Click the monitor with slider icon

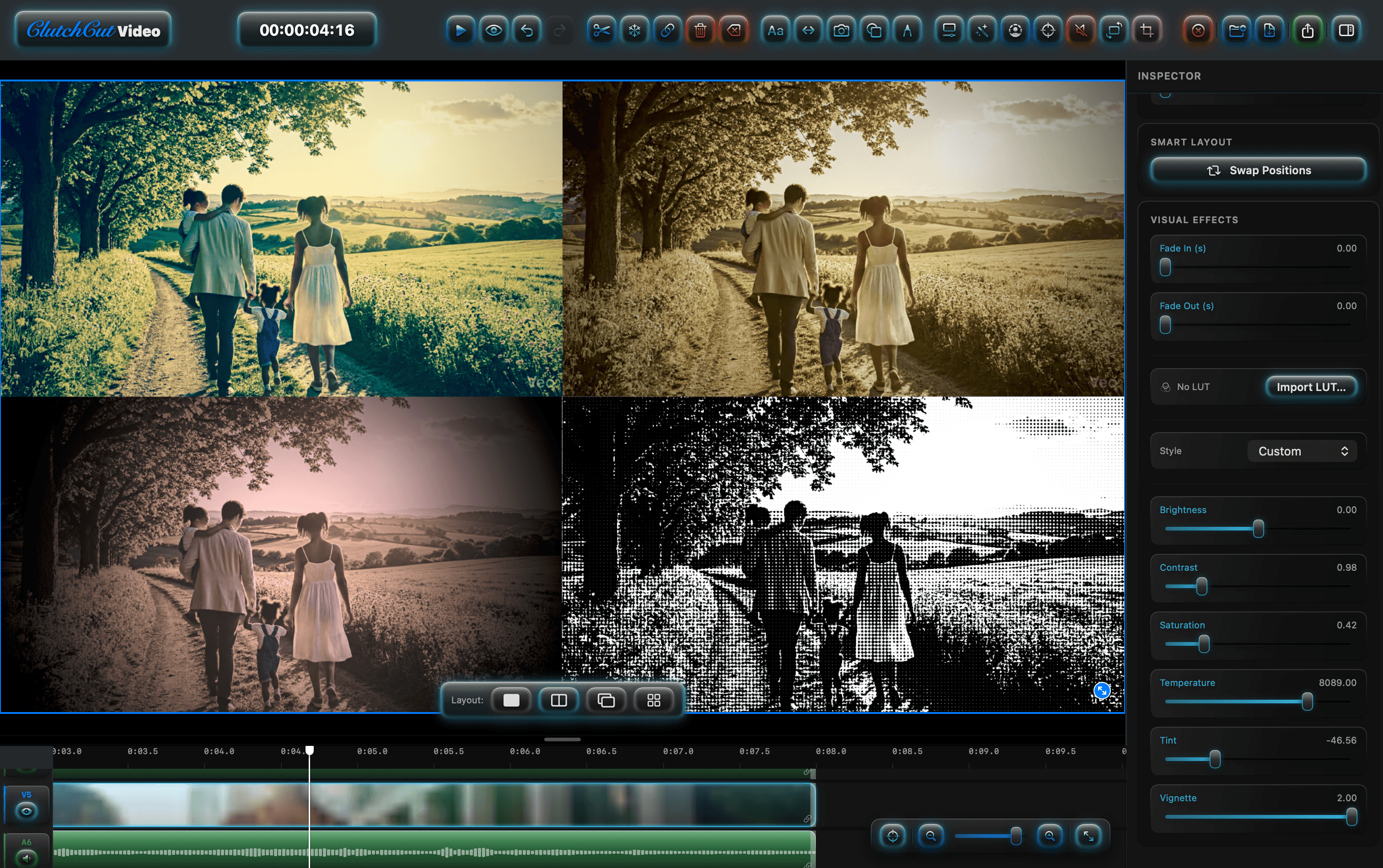coord(949,31)
